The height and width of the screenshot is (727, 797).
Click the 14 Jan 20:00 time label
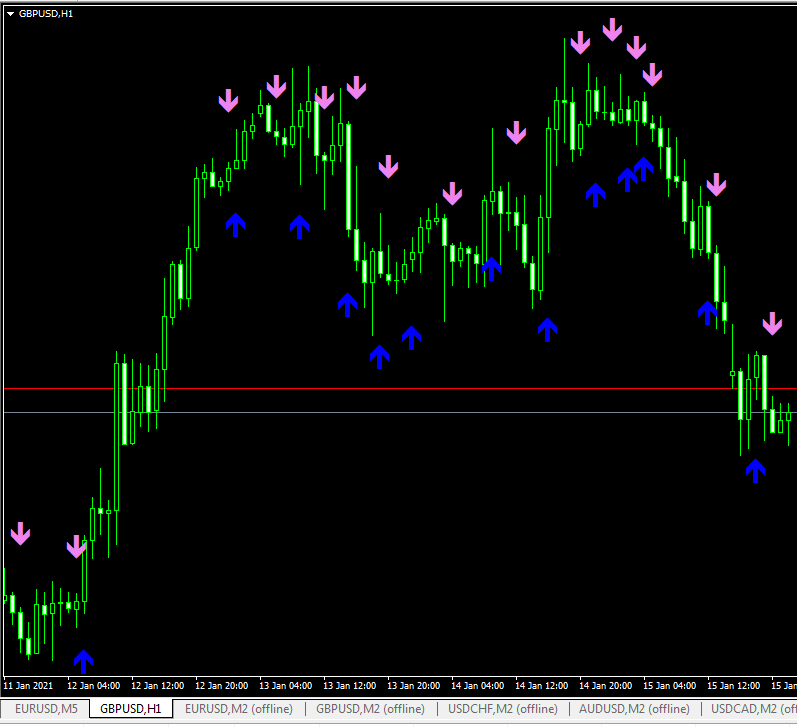pos(606,686)
